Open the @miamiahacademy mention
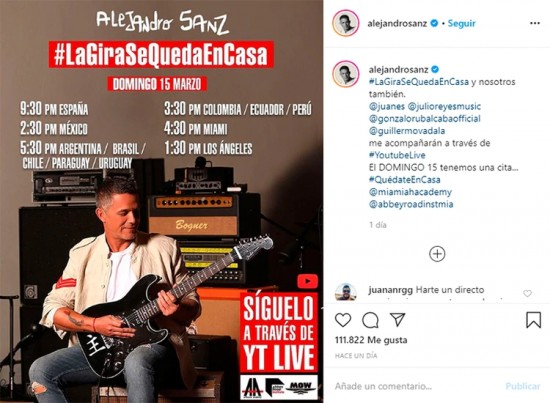This screenshot has width=550, height=403. point(410,192)
